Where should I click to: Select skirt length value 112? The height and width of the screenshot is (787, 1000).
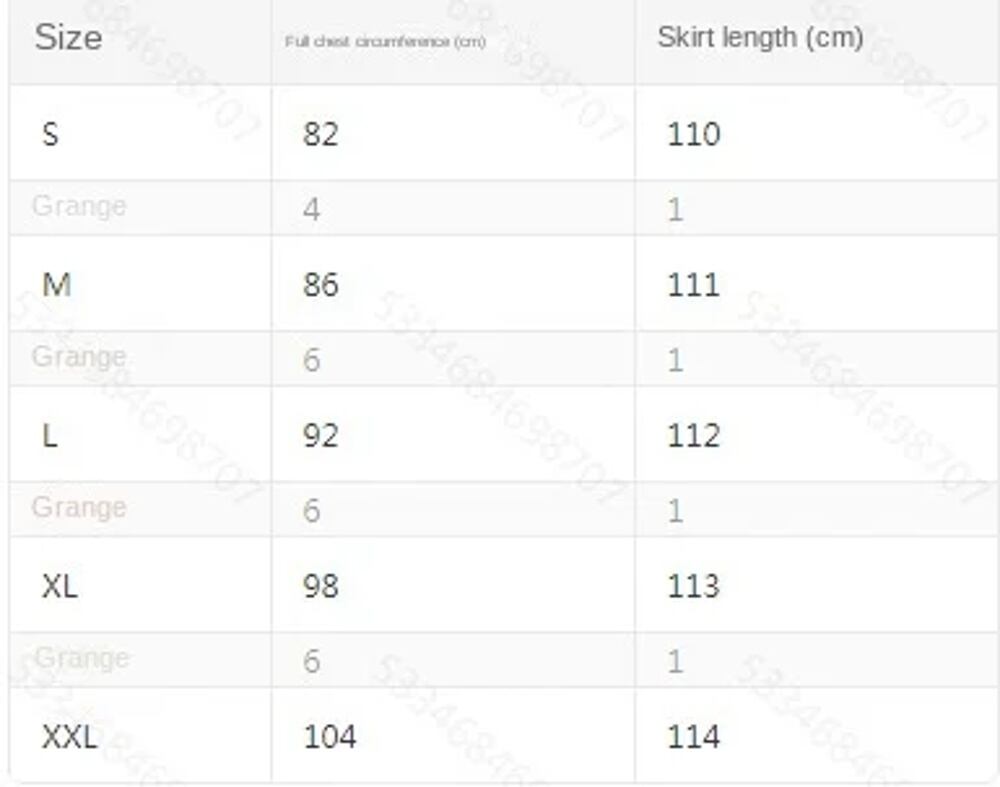[693, 435]
